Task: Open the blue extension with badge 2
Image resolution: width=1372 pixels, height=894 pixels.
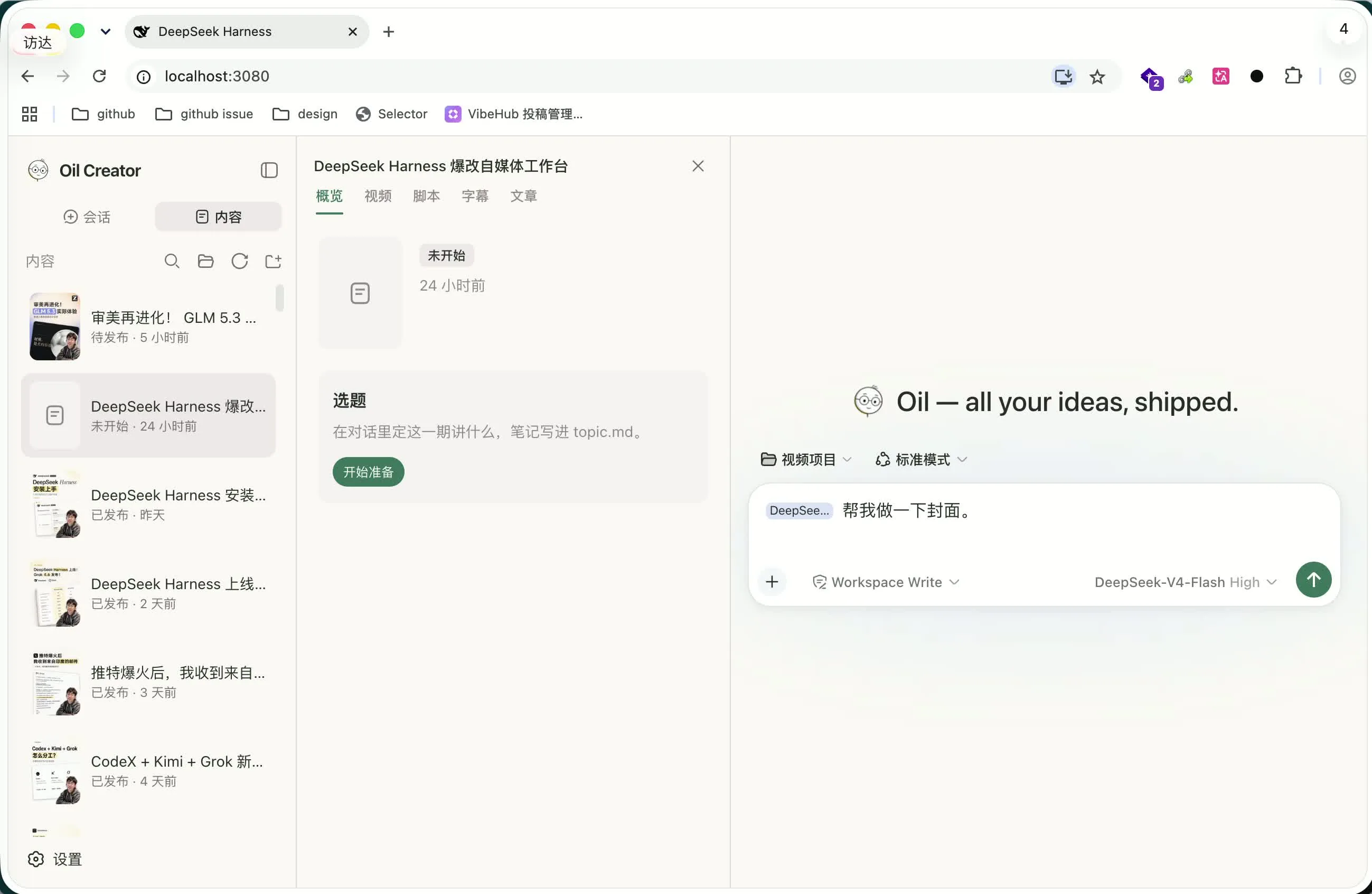Action: 1151,77
